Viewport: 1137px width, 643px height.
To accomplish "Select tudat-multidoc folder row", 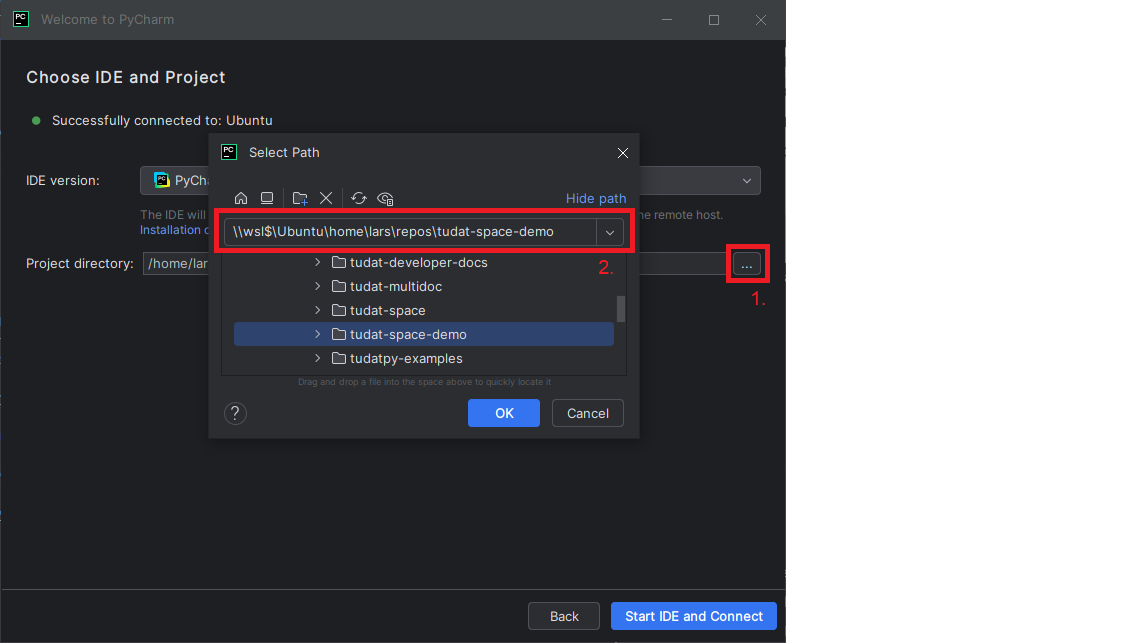I will [423, 286].
